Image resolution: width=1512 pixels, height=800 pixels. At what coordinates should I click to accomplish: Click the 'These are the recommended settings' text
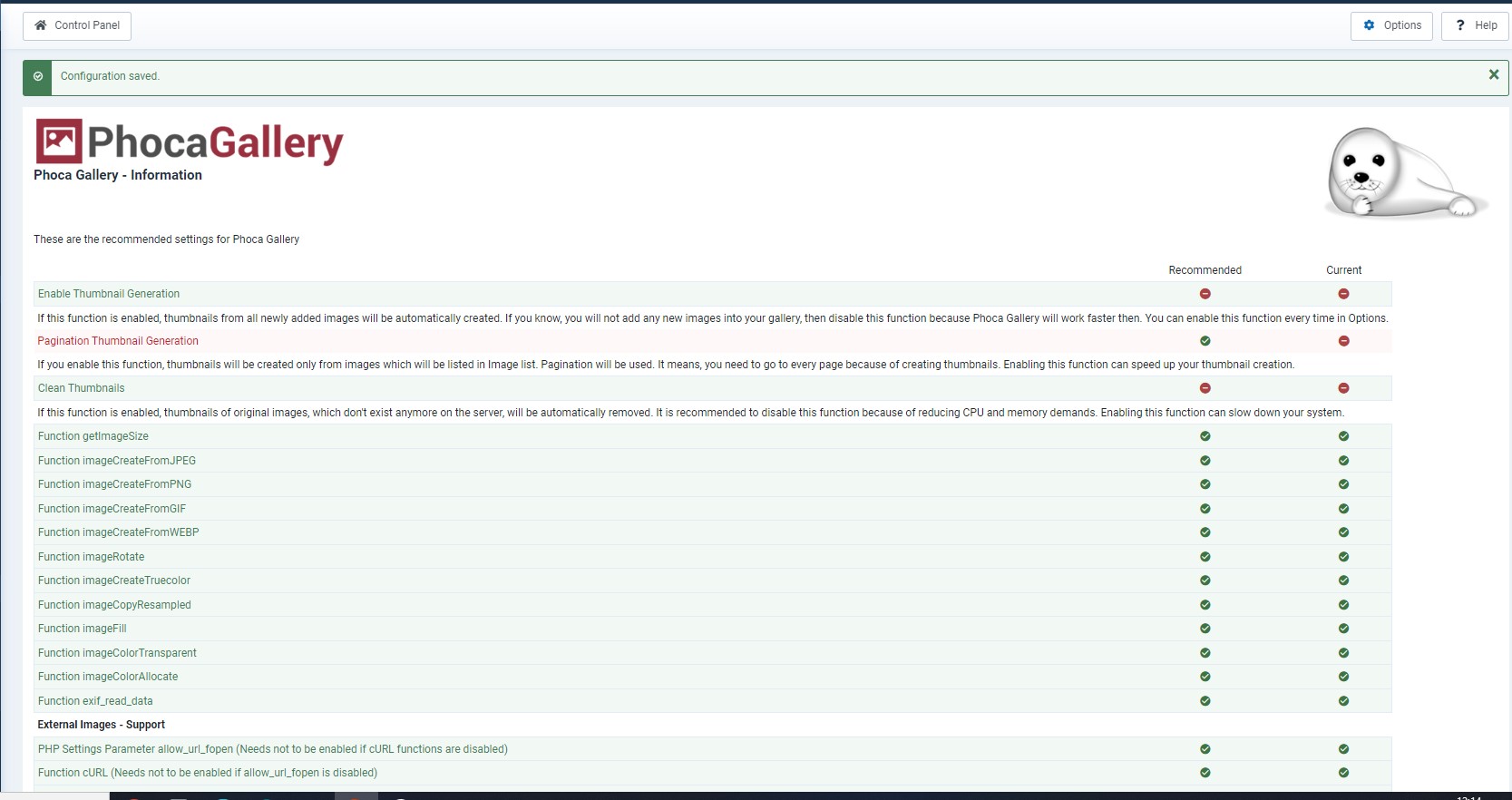tap(167, 239)
